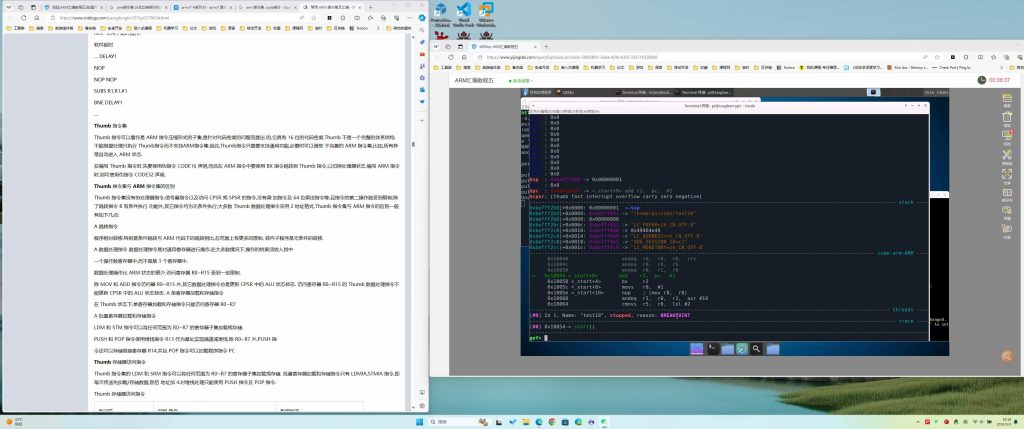Image resolution: width=1024 pixels, height=429 pixels.
Task: Open Copilot icon in left browser corner
Action: pos(420,18)
